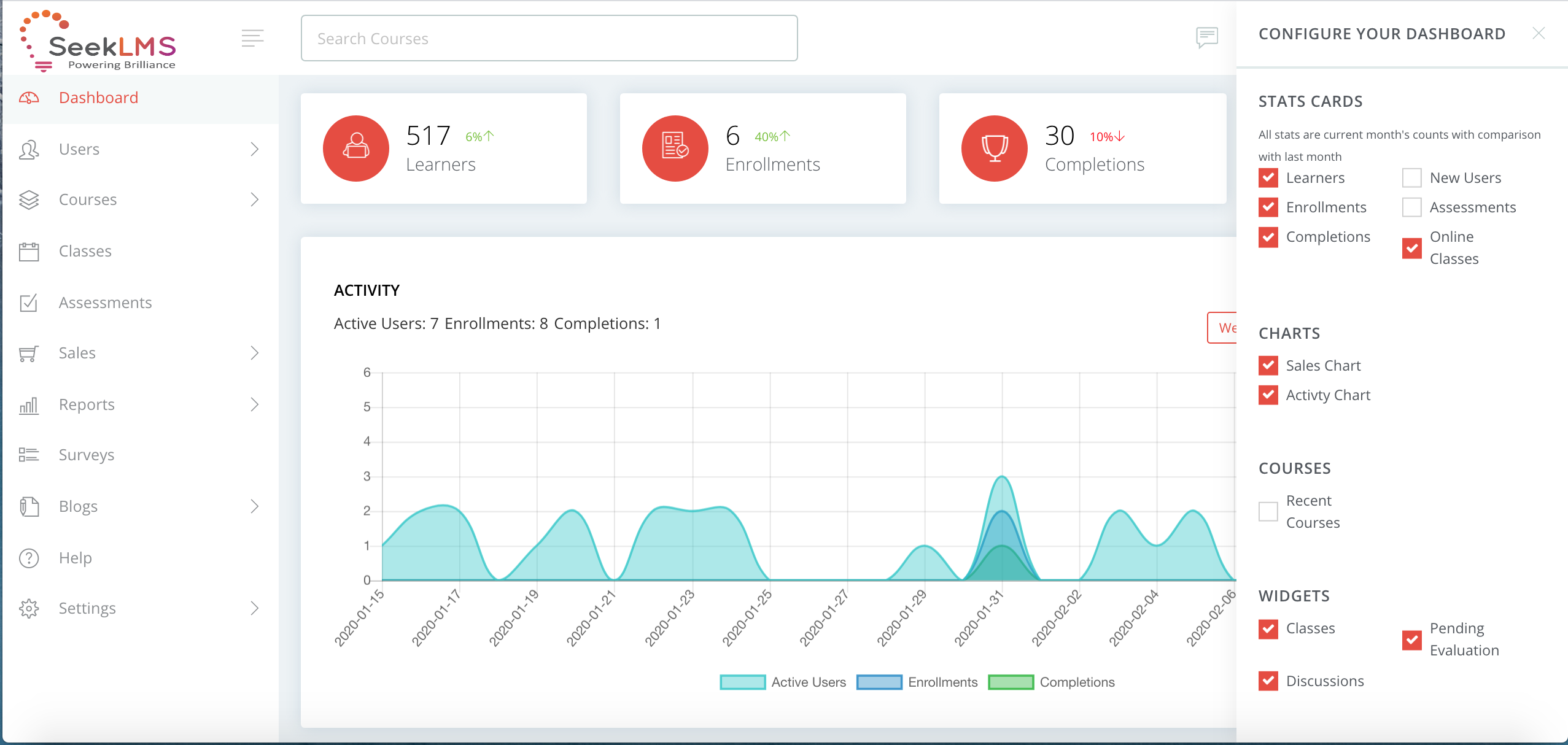Click the Classes calendar icon
The height and width of the screenshot is (745, 1568).
click(29, 251)
